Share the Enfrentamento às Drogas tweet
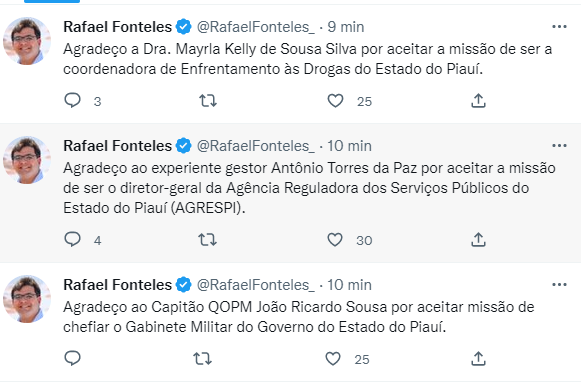581x386 pixels. point(478,100)
